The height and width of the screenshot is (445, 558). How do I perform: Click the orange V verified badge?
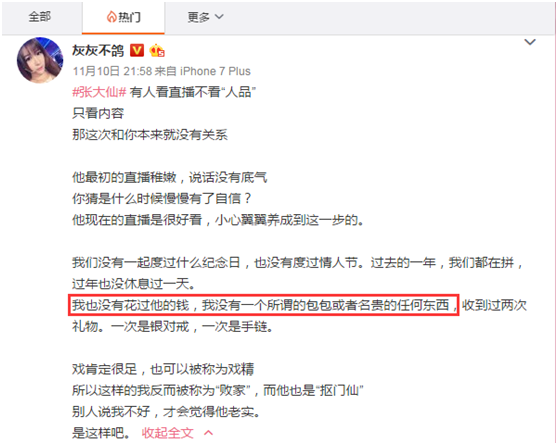coord(137,51)
